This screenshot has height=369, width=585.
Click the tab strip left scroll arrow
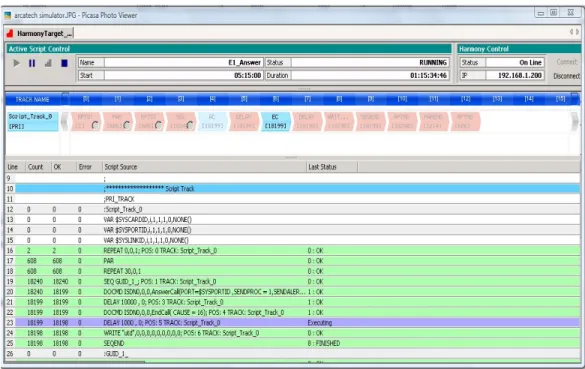[x=571, y=32]
